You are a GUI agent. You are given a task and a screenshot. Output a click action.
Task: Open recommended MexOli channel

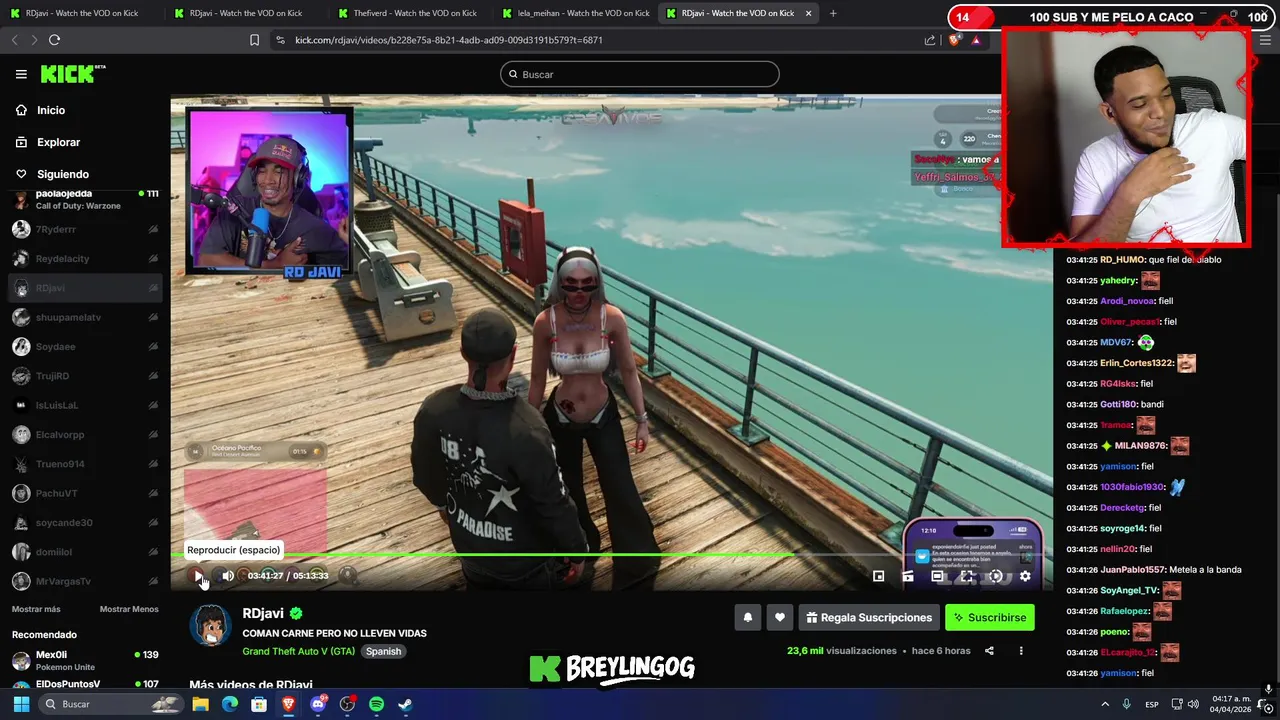click(x=85, y=660)
